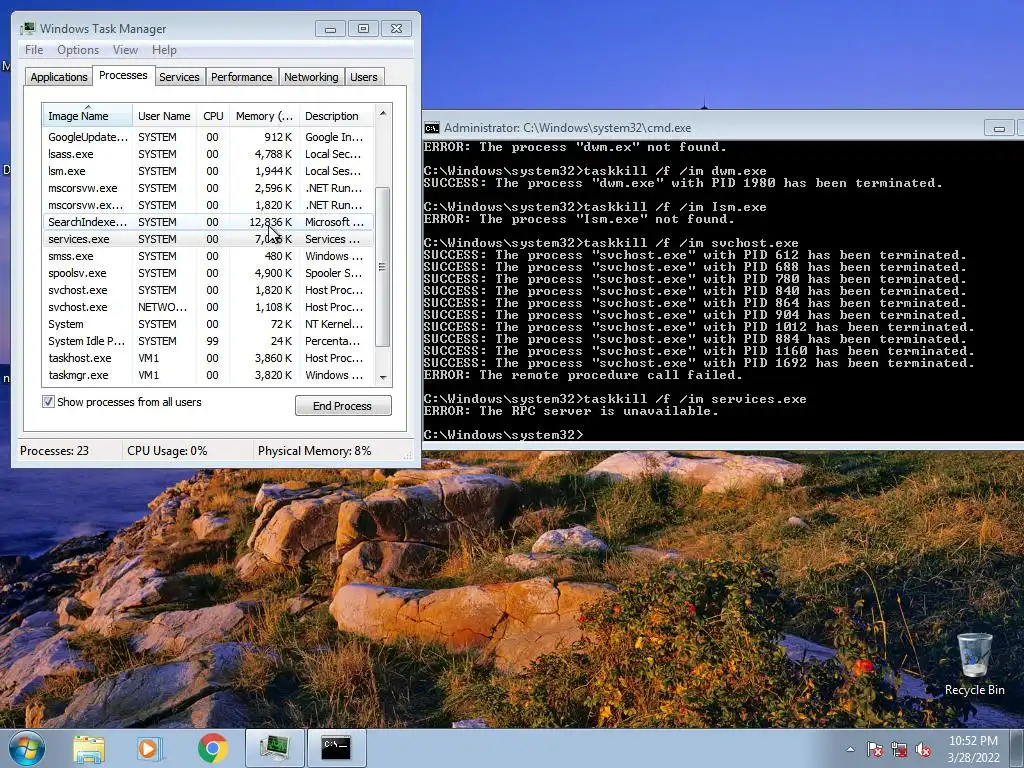1024x768 pixels.
Task: Select the SearchIndexe... process row
Action: pyautogui.click(x=208, y=222)
